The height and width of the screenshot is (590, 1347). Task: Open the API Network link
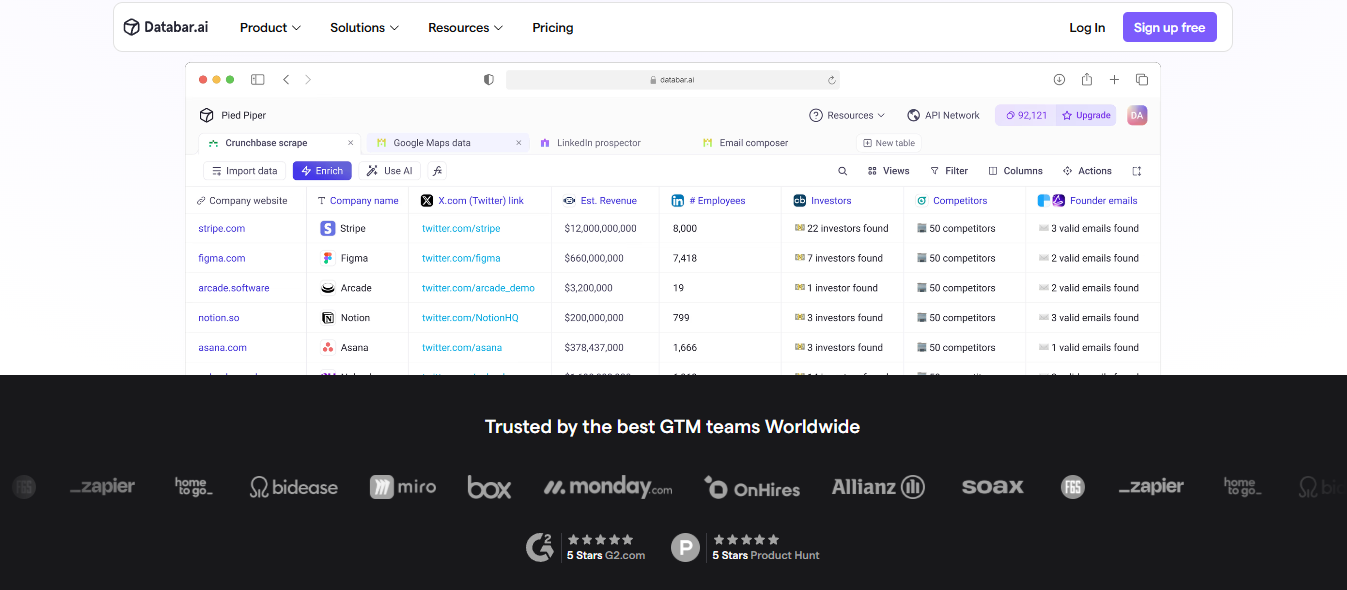point(943,115)
